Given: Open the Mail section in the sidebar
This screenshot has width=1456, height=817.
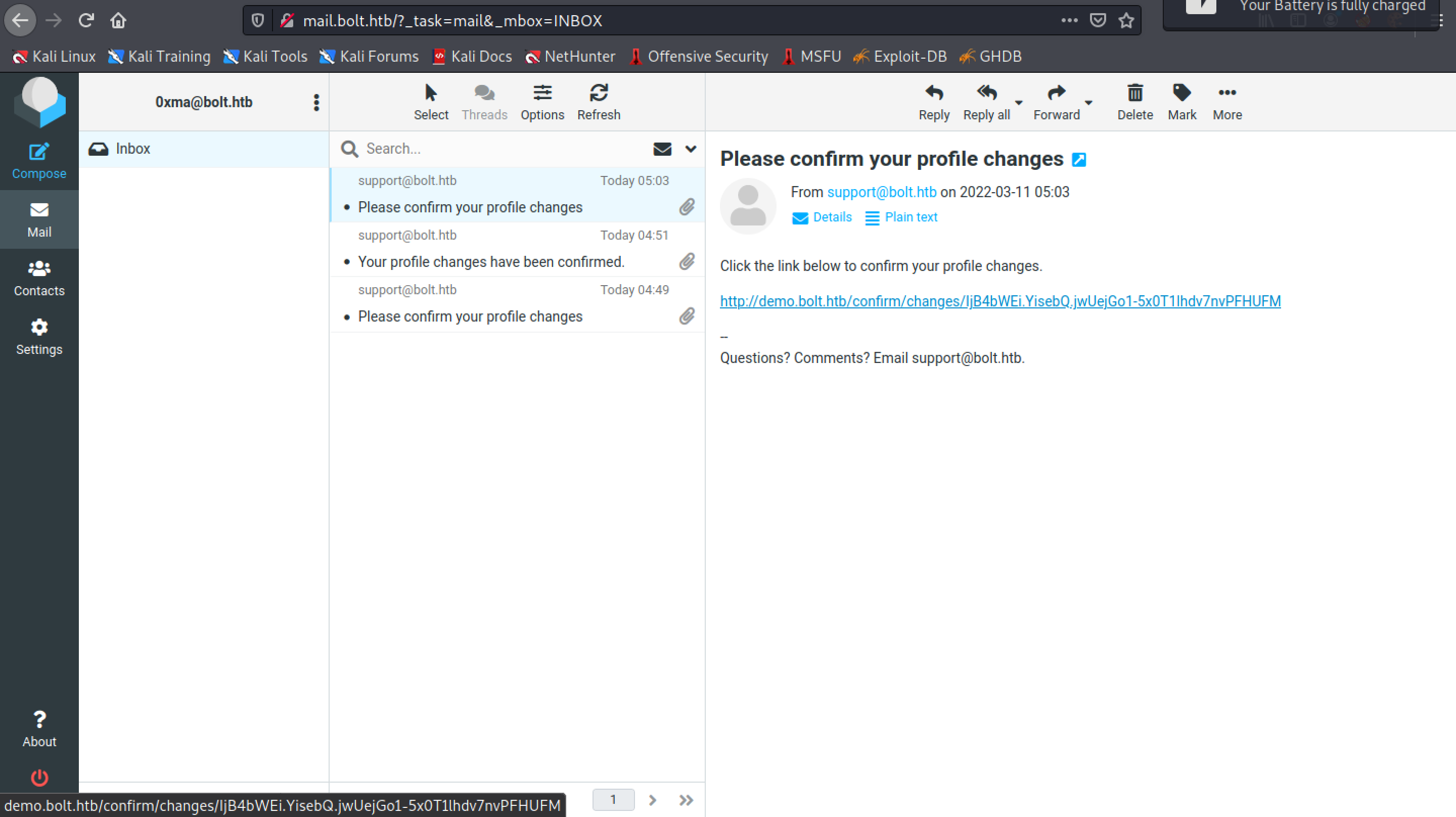Looking at the screenshot, I should point(39,220).
